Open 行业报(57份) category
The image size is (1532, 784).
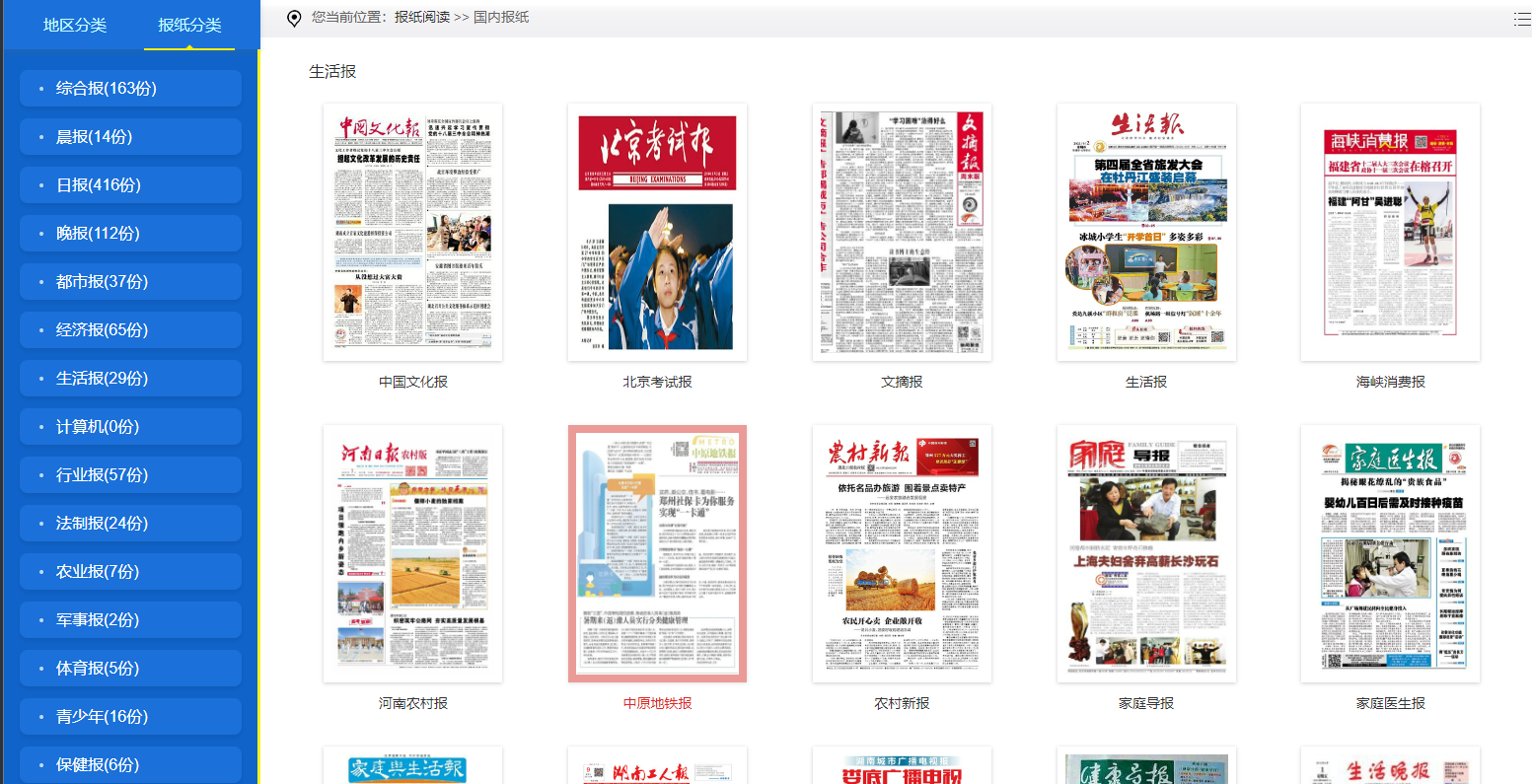tap(130, 475)
